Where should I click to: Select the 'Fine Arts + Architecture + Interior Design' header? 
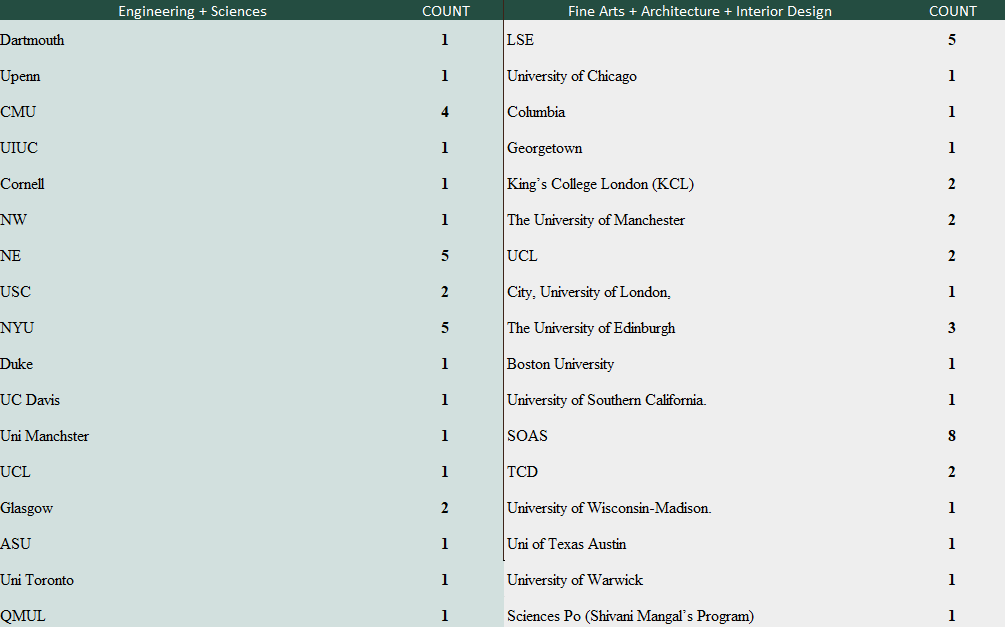pos(700,11)
